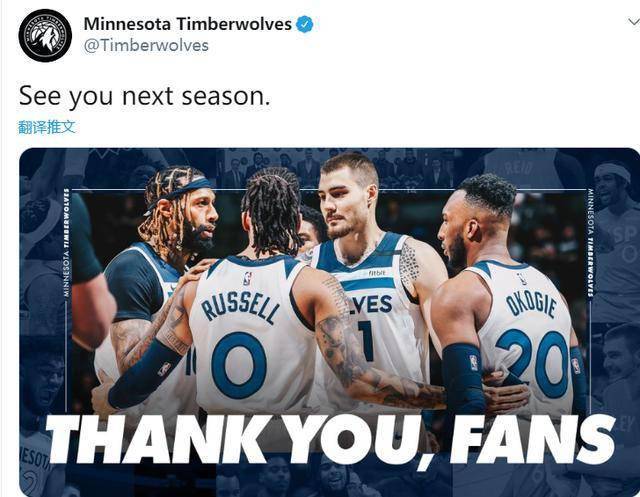This screenshot has height=497, width=640.
Task: Select the tweet text 'See you next season.'
Action: 144,97
